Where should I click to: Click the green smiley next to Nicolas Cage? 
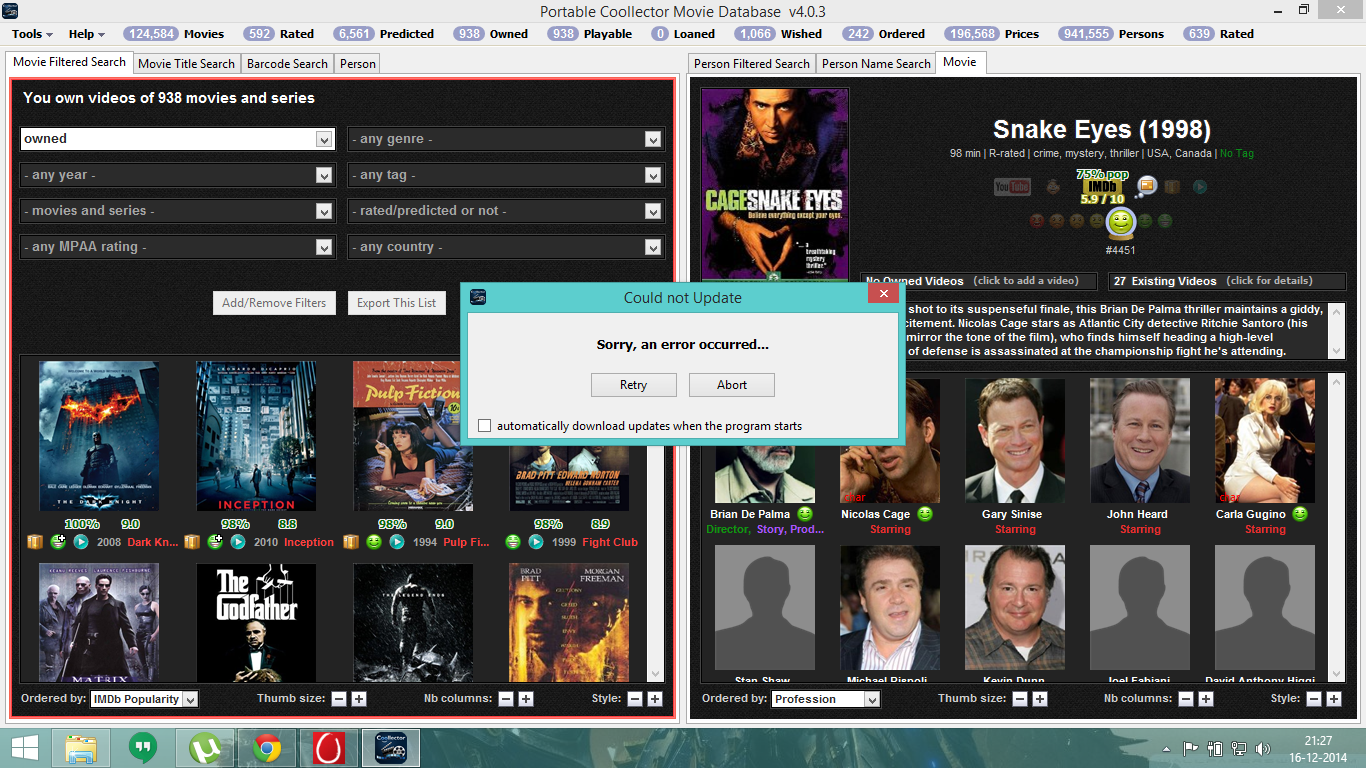[x=925, y=514]
